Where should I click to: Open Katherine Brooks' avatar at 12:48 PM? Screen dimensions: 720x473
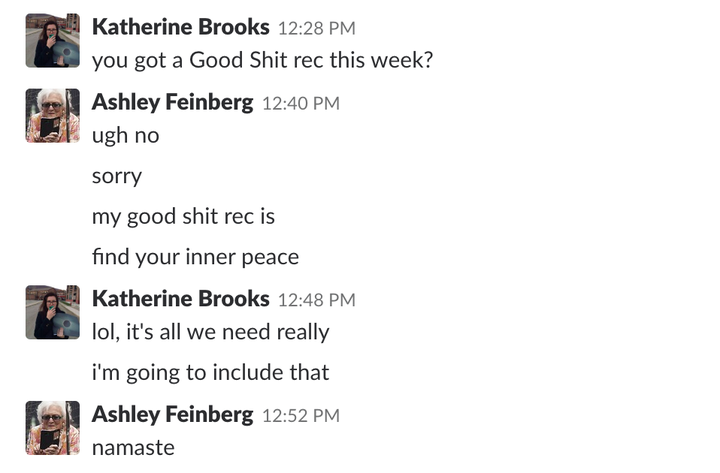[52, 312]
